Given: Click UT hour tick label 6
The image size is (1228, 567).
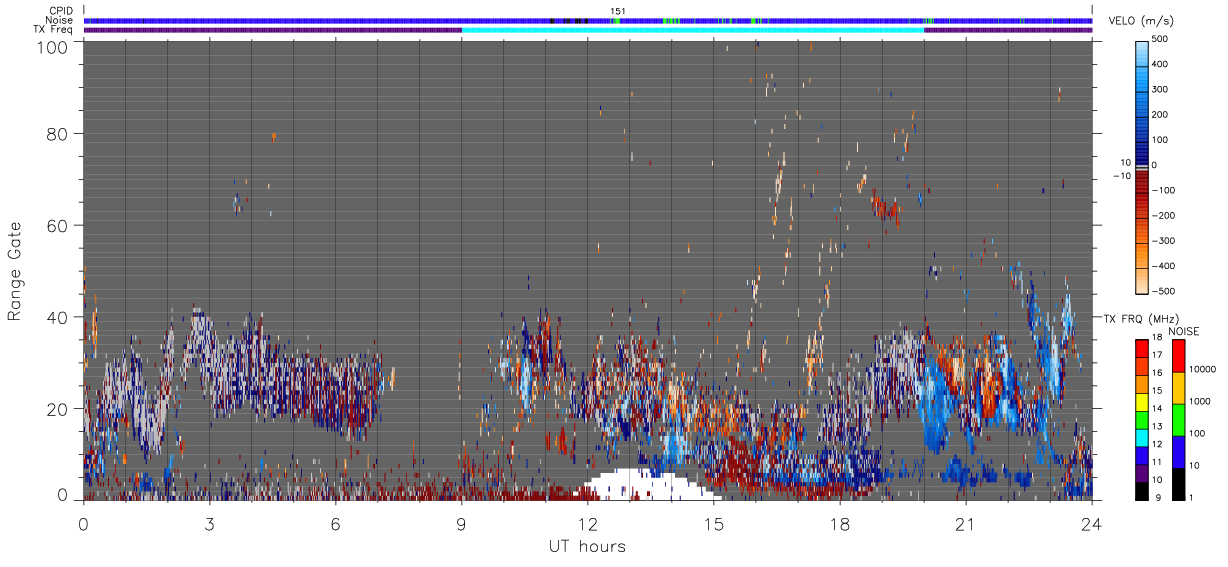Looking at the screenshot, I should pyautogui.click(x=336, y=523).
